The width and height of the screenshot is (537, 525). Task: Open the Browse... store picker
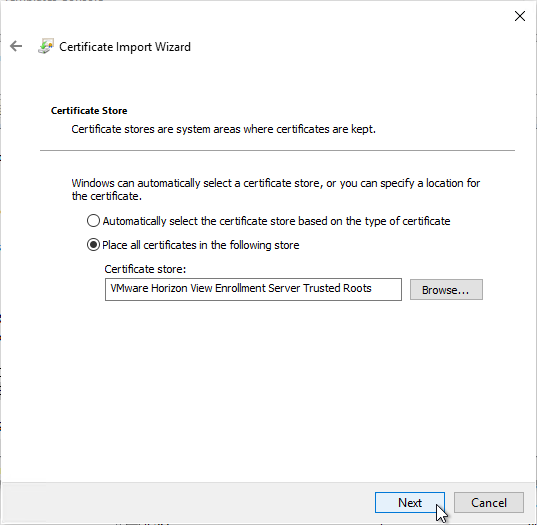point(446,290)
